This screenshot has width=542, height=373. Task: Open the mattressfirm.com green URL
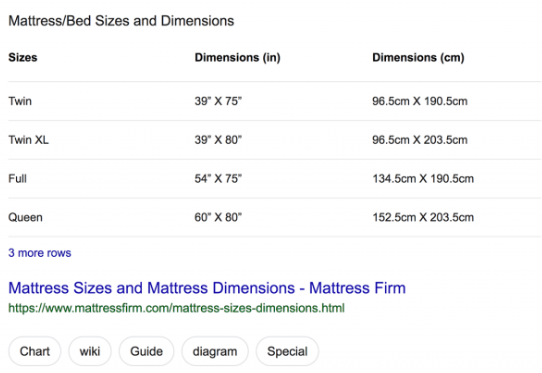[x=177, y=308]
